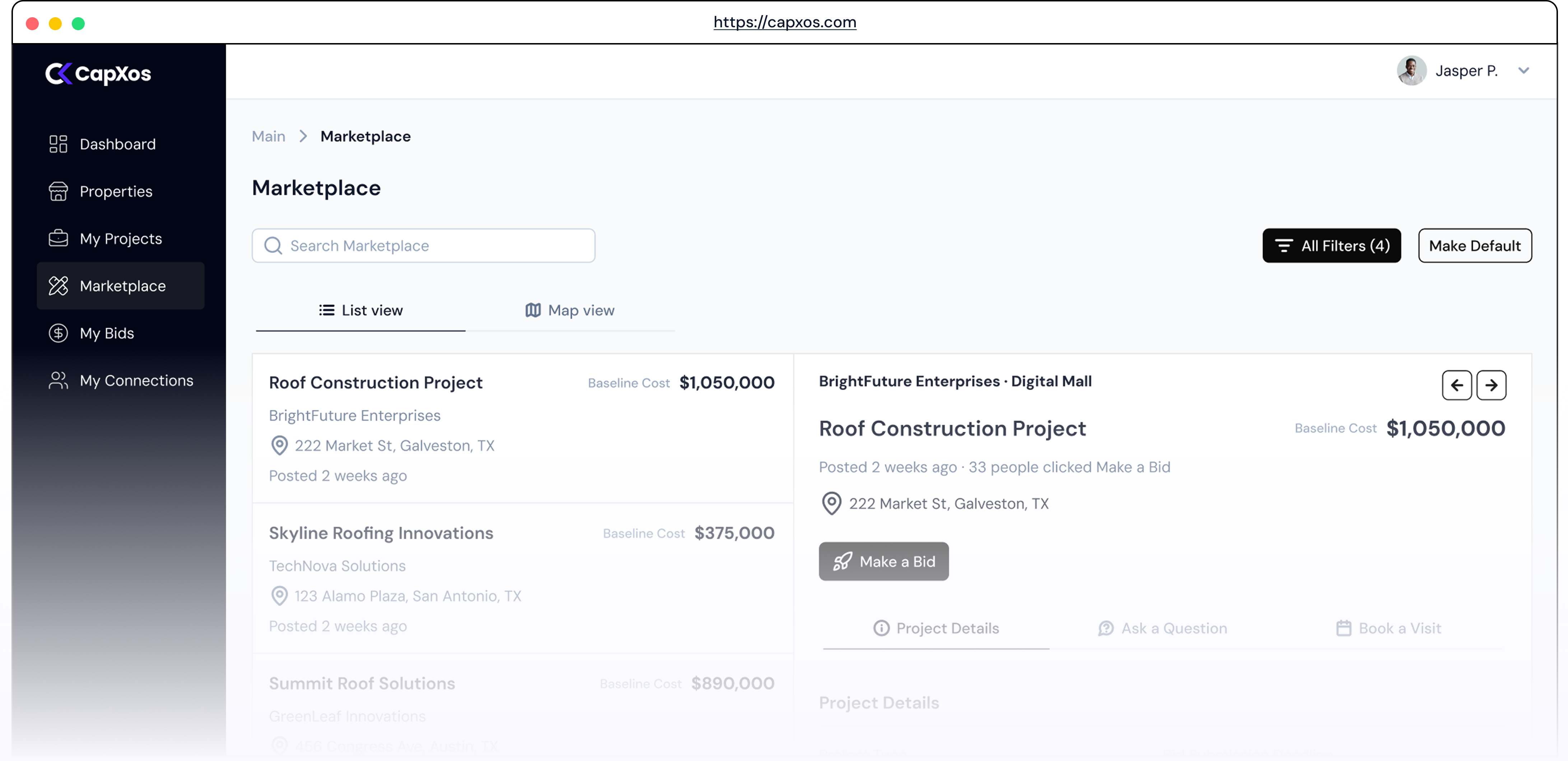1568x761 pixels.
Task: Navigate back to Main via the breadcrumb
Action: (x=268, y=136)
